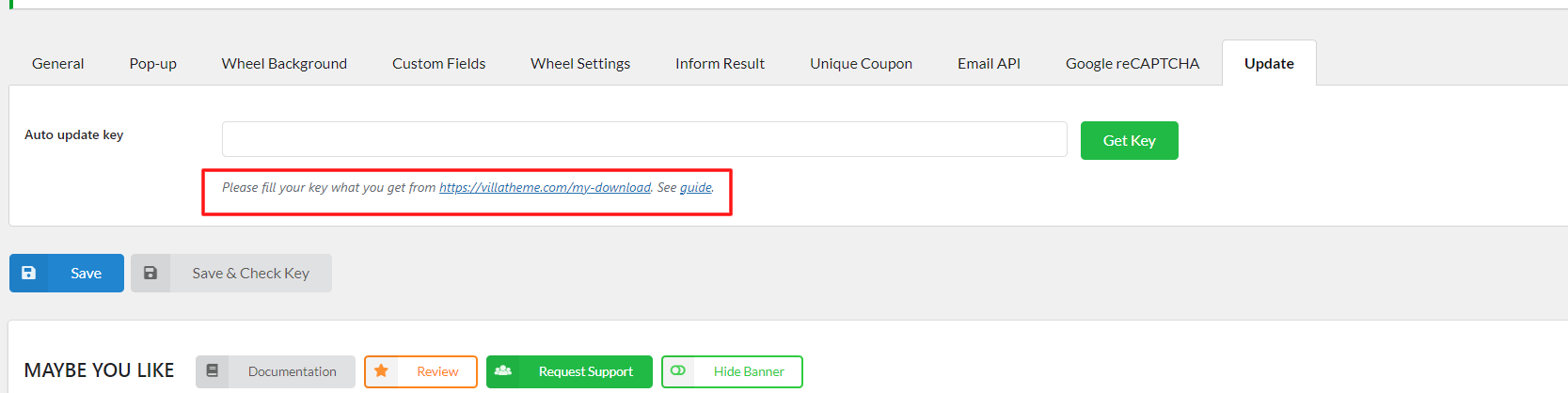Screen dimensions: 1568x393
Task: Switch to Unique Coupon tab
Action: click(861, 63)
